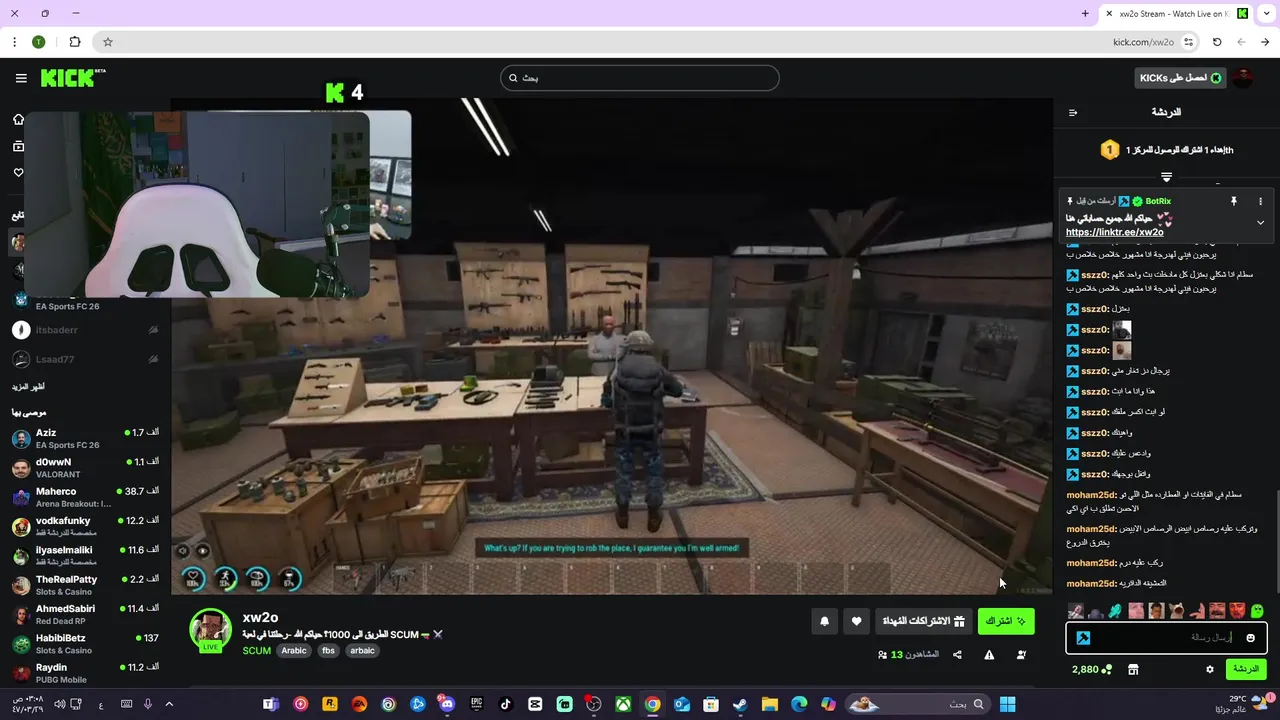Expand the gift leaderboard handle

(x=1166, y=177)
